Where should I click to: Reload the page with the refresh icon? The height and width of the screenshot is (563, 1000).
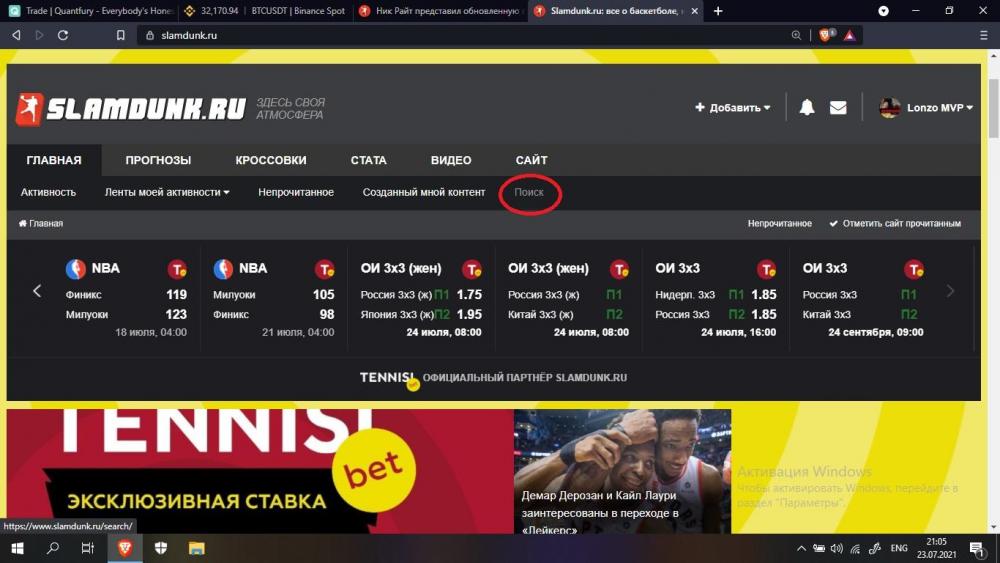click(x=62, y=35)
